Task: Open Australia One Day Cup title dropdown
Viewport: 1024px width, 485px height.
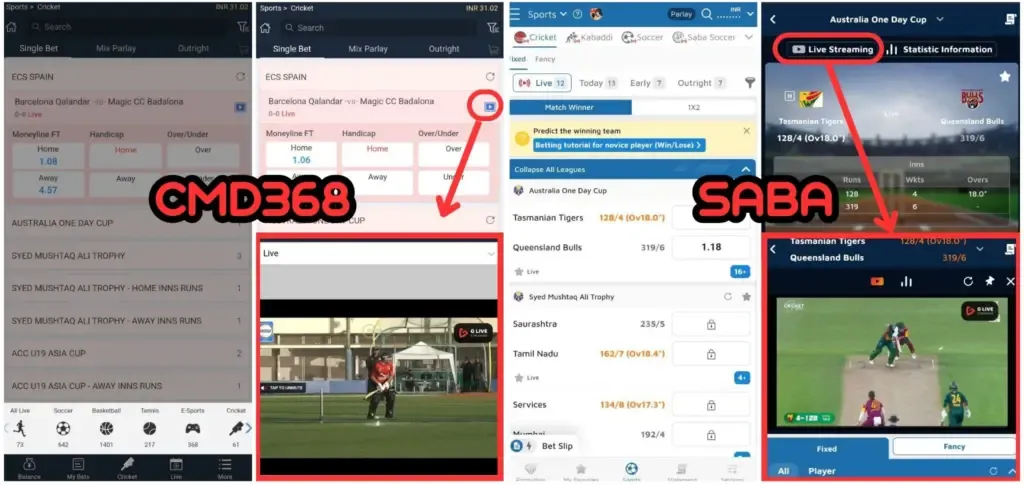Action: (x=940, y=19)
